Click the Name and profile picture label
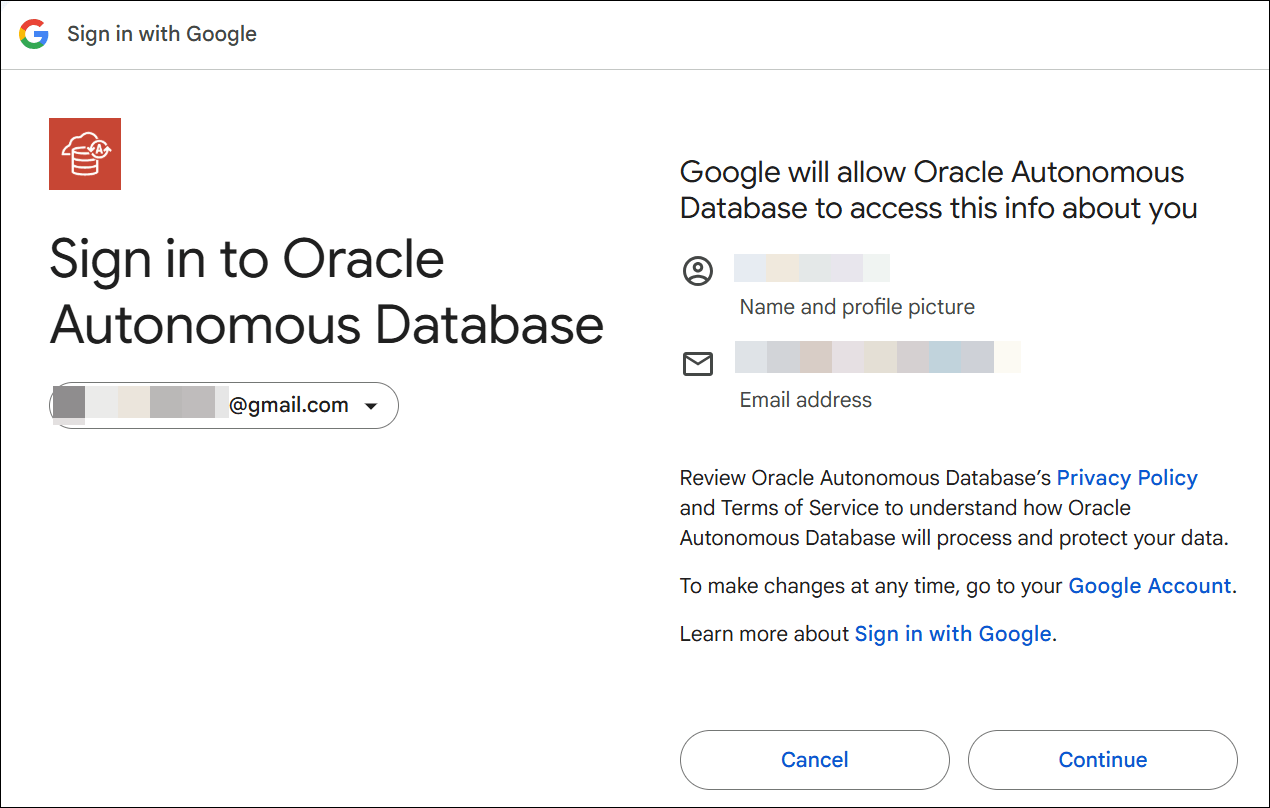The width and height of the screenshot is (1270, 808). click(856, 306)
